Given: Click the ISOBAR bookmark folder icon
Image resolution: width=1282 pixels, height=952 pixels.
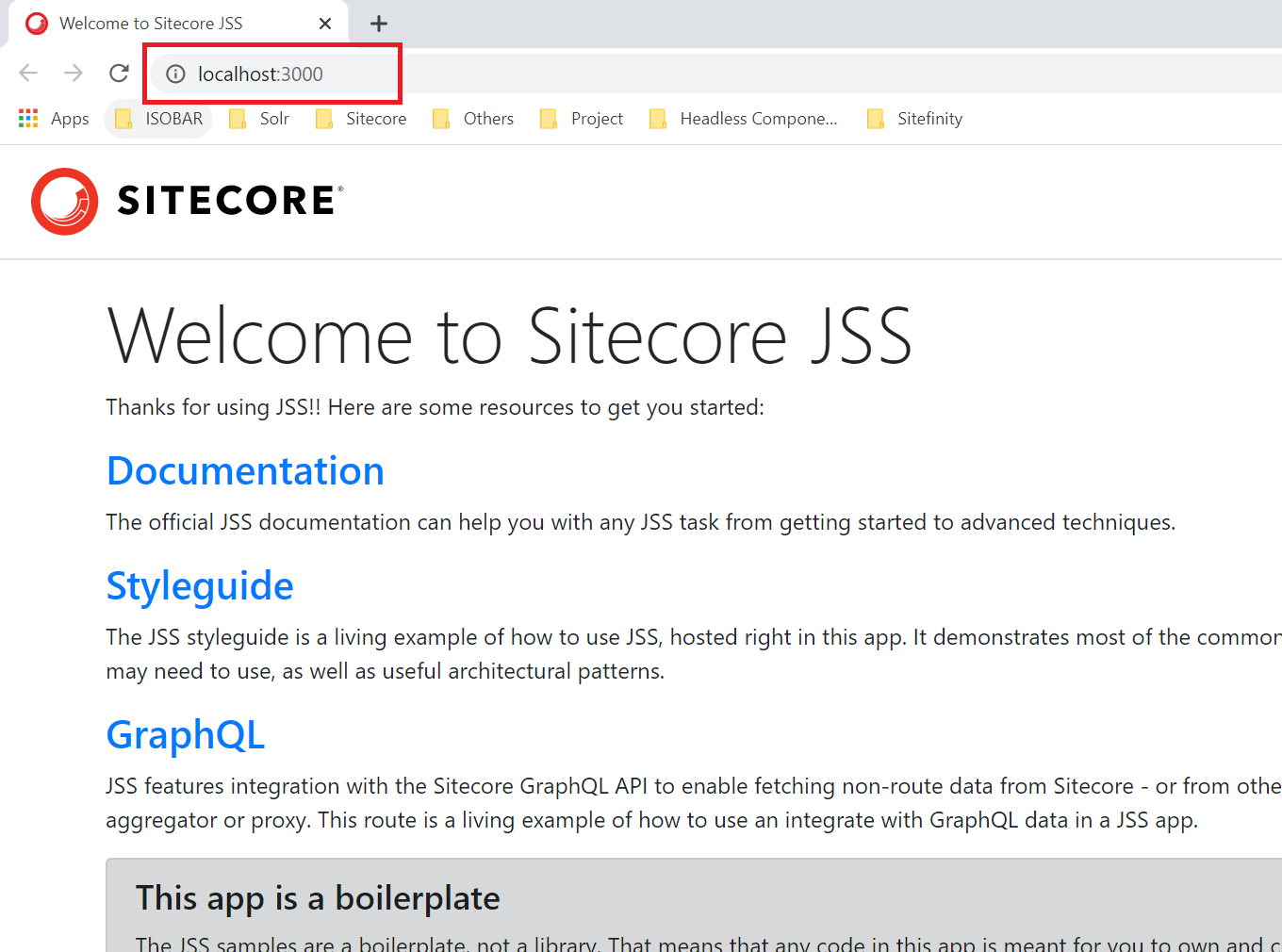Looking at the screenshot, I should click(123, 118).
